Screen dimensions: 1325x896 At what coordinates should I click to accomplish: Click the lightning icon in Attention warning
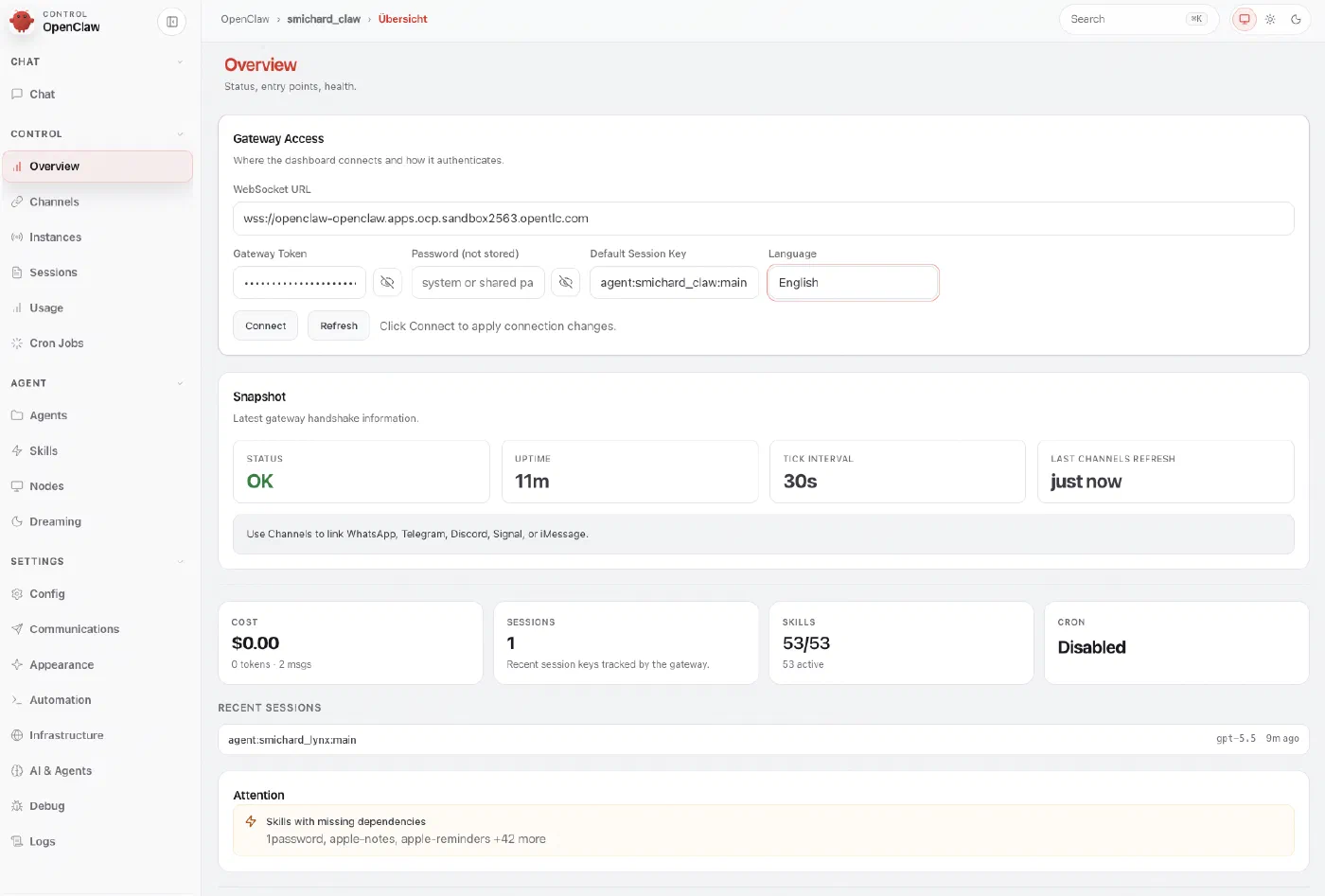[x=251, y=821]
